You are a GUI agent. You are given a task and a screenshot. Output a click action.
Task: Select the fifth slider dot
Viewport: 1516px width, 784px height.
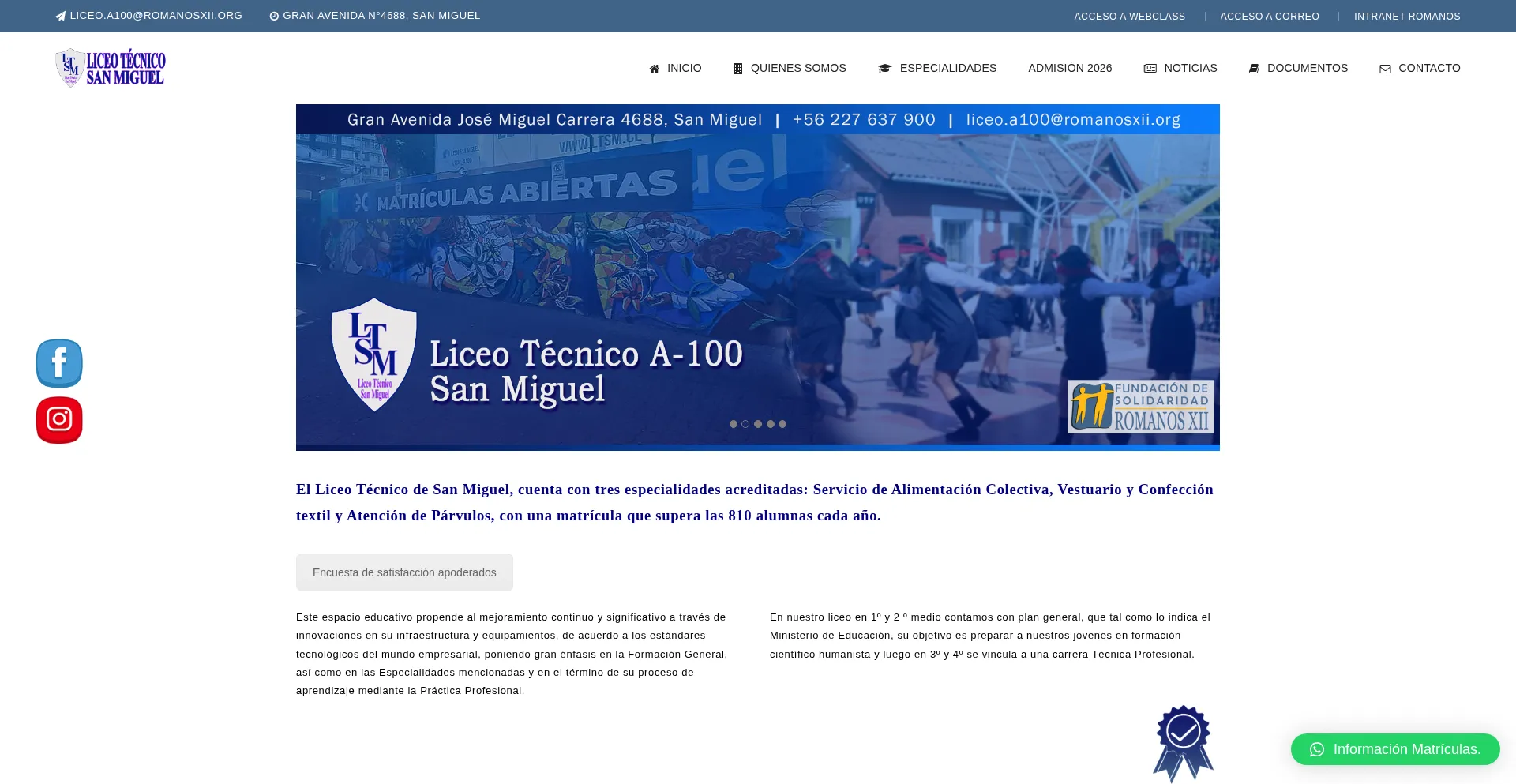pos(782,424)
